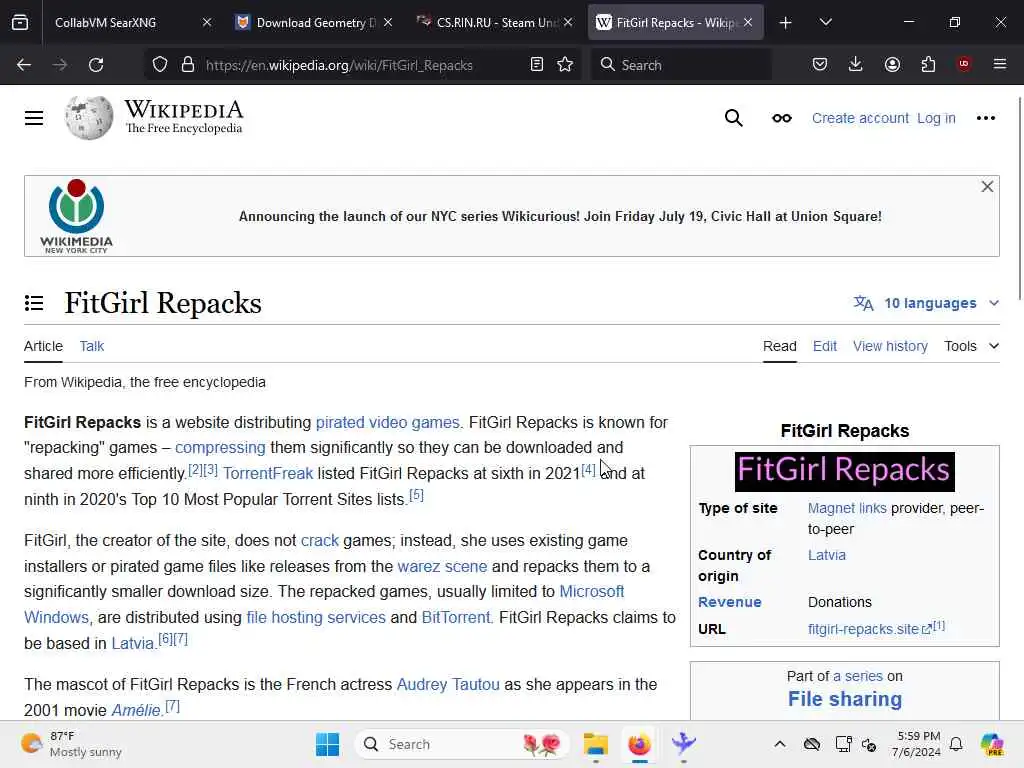Toggle the table of contents icon

[34, 303]
